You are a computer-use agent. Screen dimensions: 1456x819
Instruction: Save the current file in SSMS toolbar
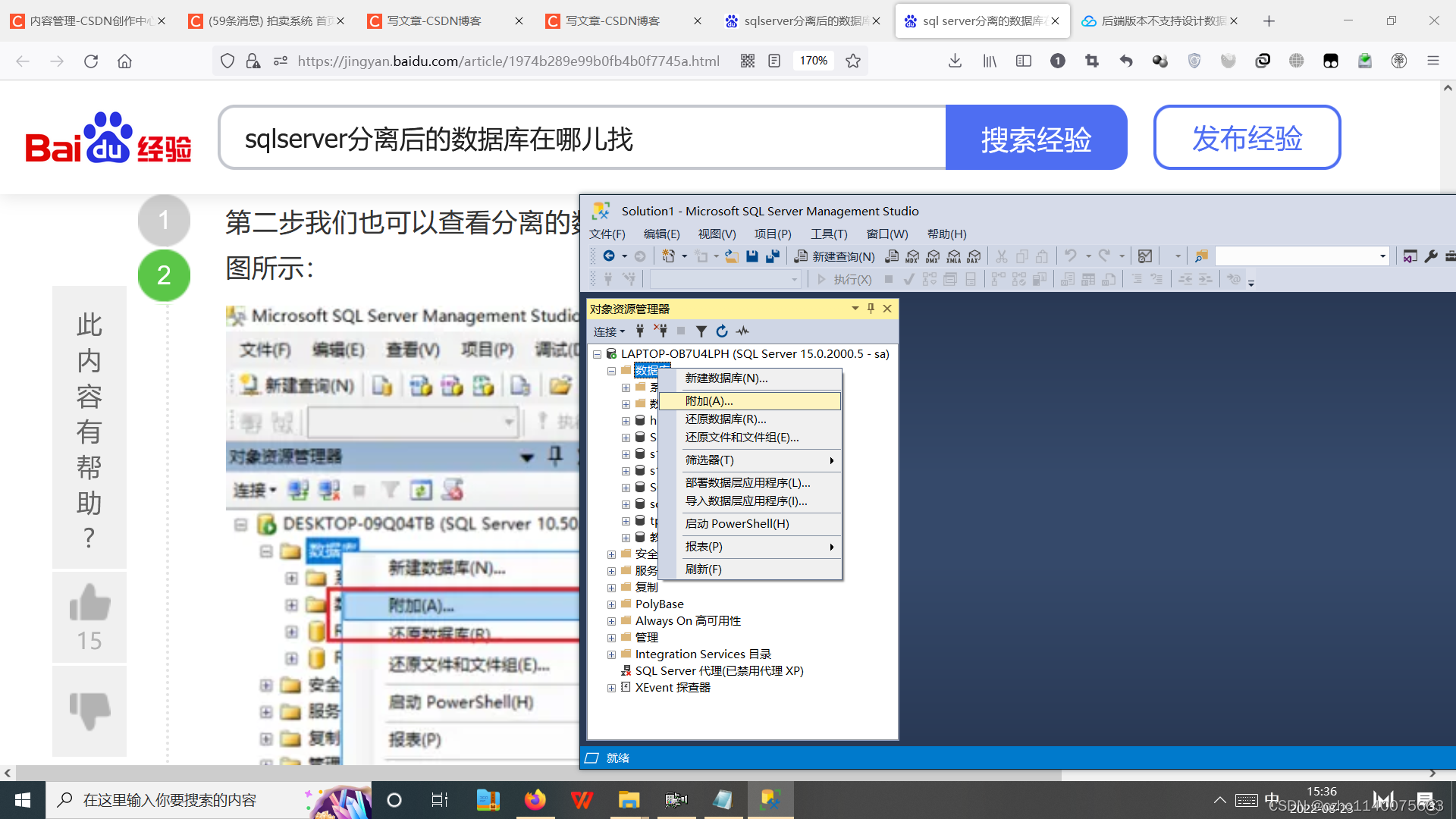click(752, 256)
